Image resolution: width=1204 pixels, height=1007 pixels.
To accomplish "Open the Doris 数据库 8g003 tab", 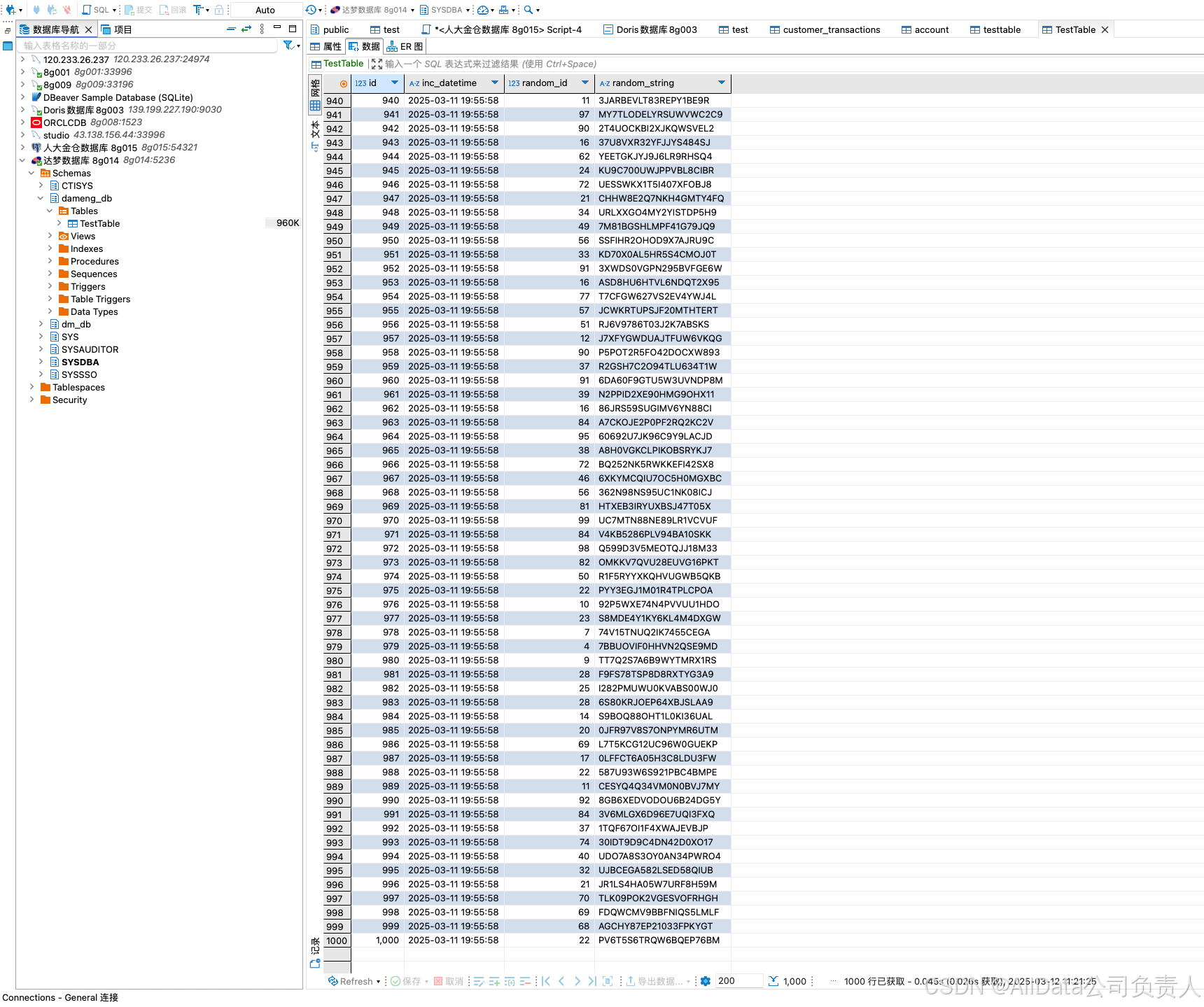I will [x=650, y=29].
